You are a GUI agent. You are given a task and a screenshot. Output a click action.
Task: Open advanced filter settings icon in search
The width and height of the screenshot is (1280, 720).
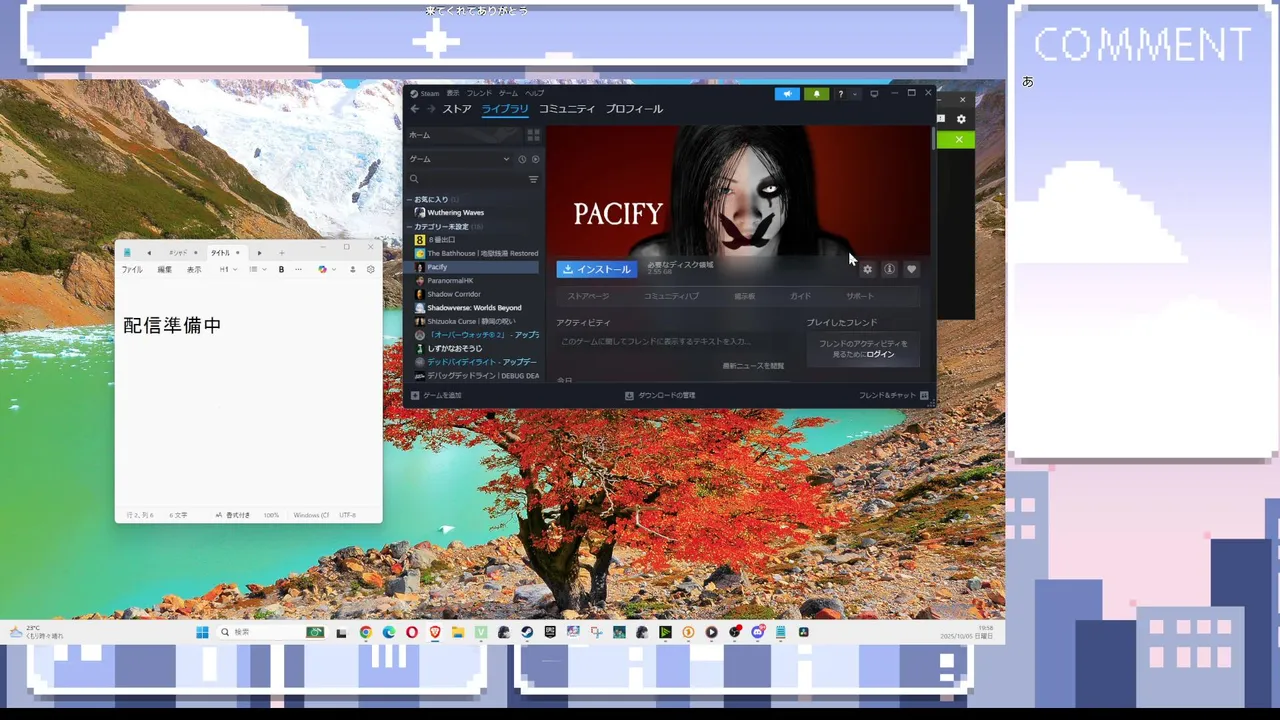tap(533, 179)
